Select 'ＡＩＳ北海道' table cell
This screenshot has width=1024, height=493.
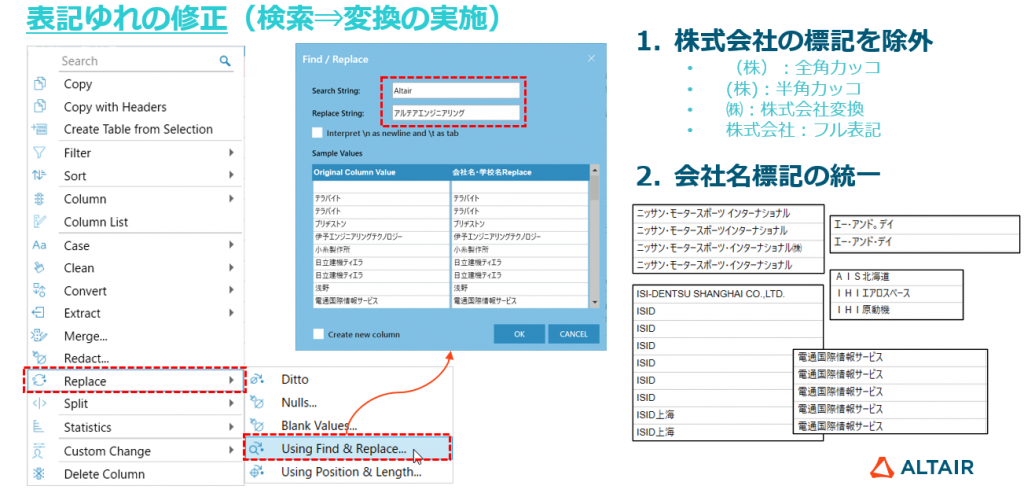coord(897,277)
